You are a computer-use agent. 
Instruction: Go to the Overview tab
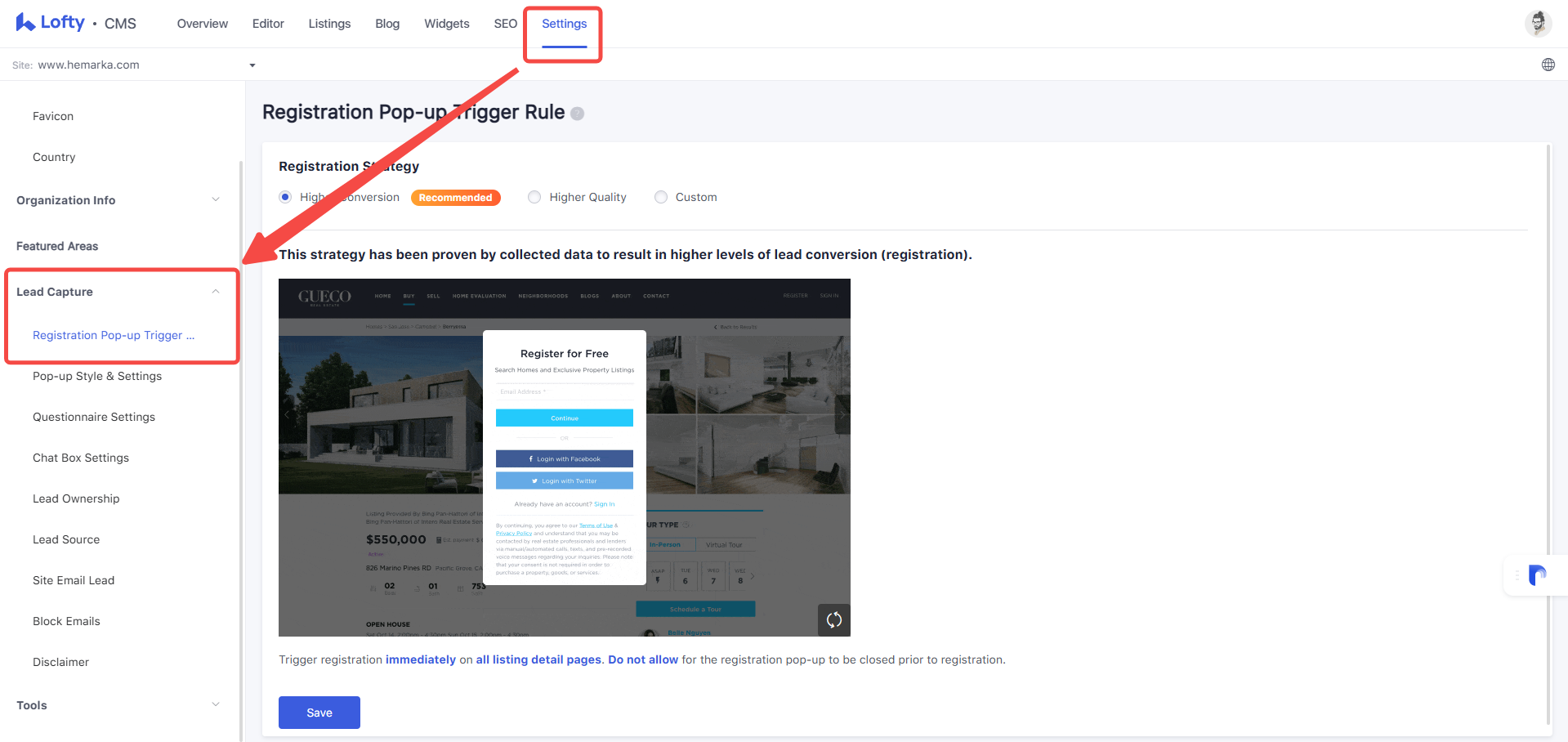[203, 24]
